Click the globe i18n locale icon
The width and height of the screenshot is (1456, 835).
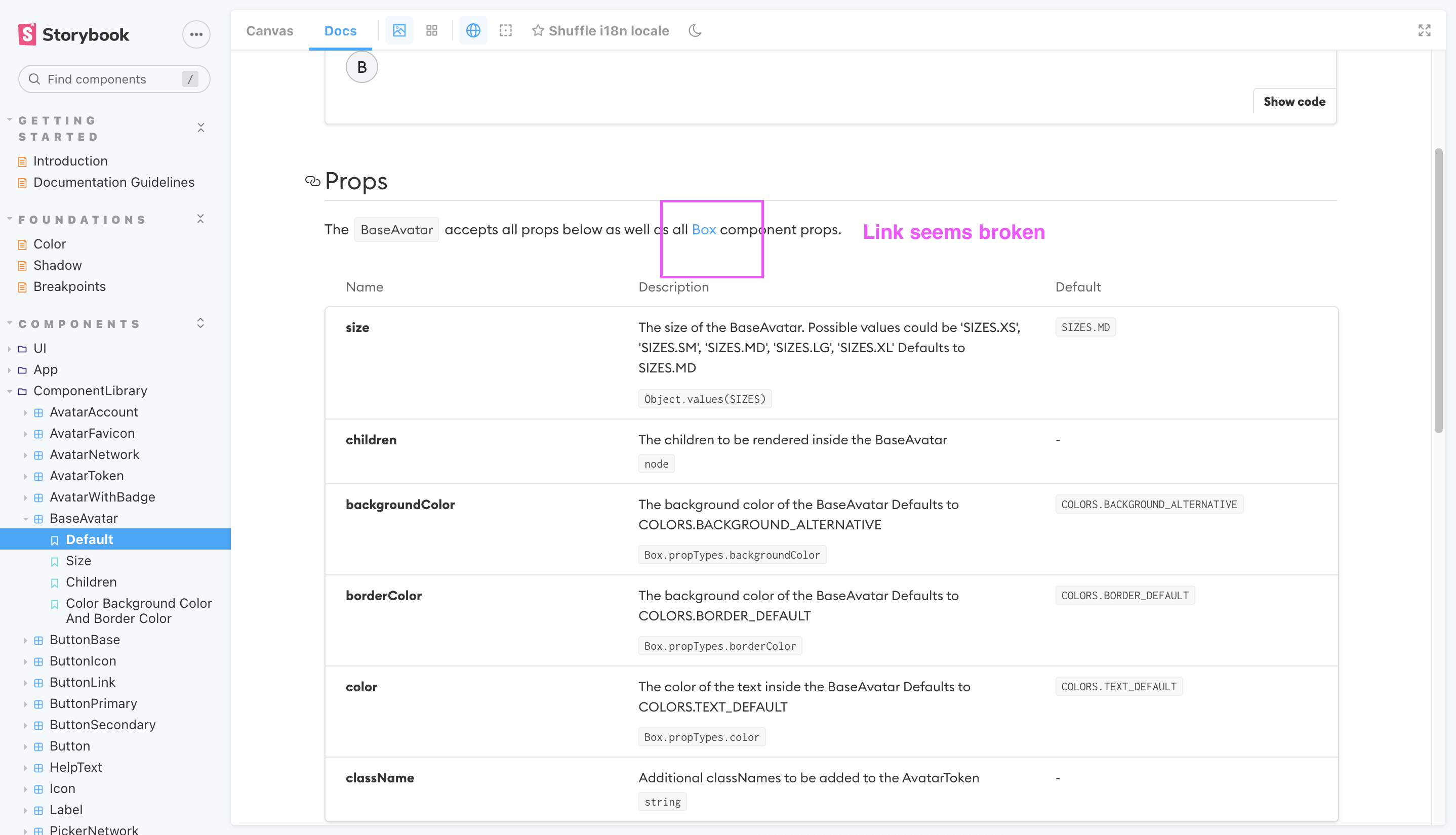pos(473,30)
